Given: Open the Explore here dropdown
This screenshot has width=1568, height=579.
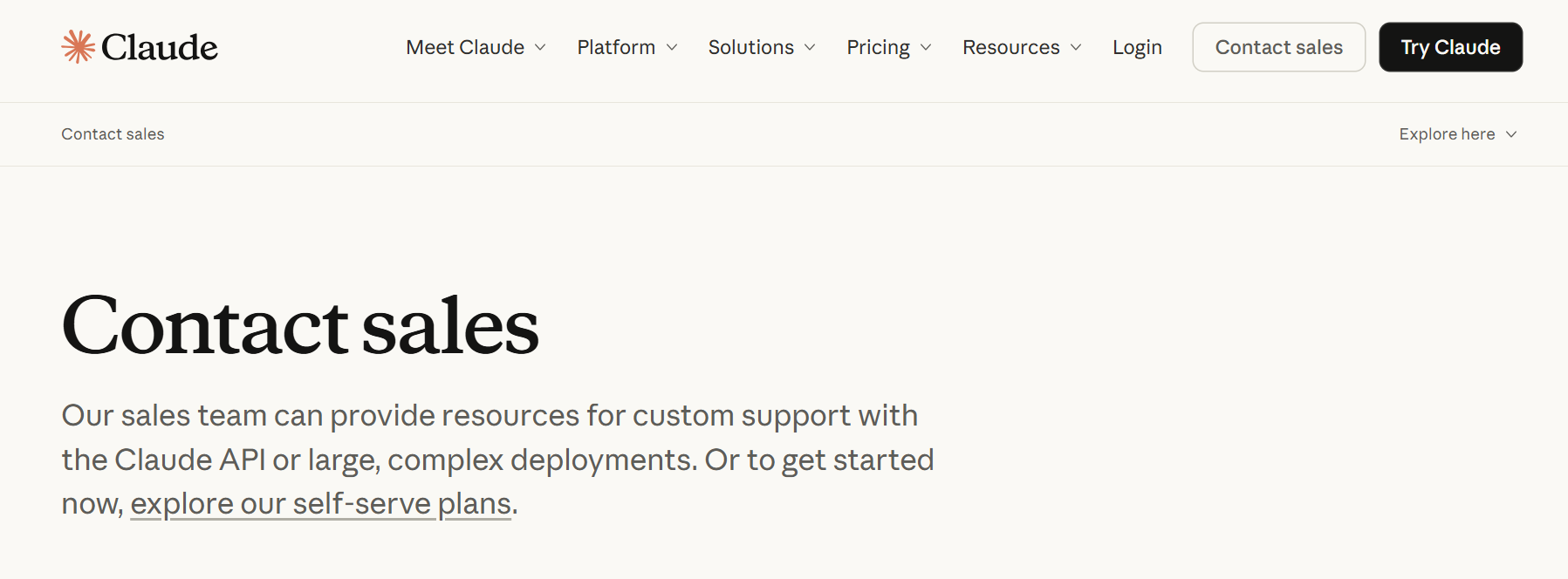Looking at the screenshot, I should pos(1458,134).
